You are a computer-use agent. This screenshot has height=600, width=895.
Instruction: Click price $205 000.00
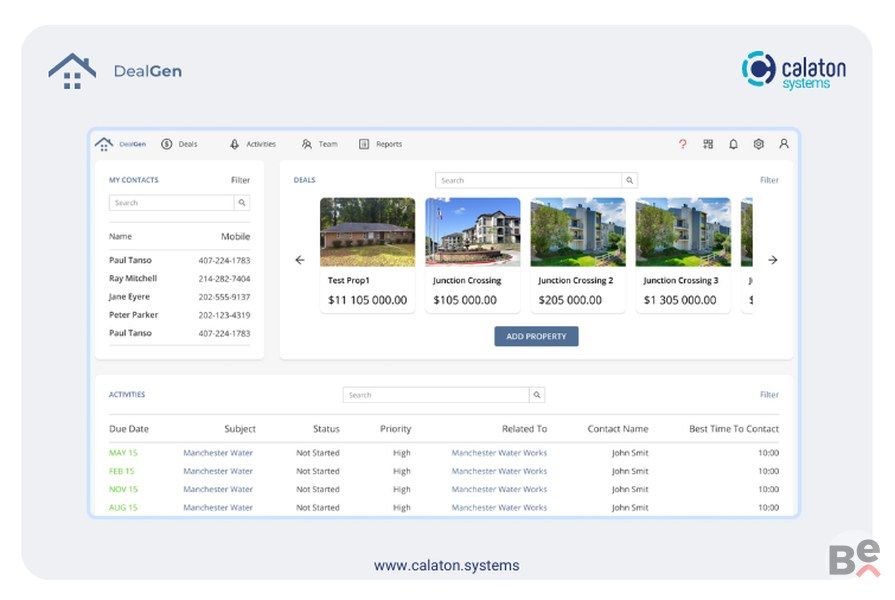[570, 300]
